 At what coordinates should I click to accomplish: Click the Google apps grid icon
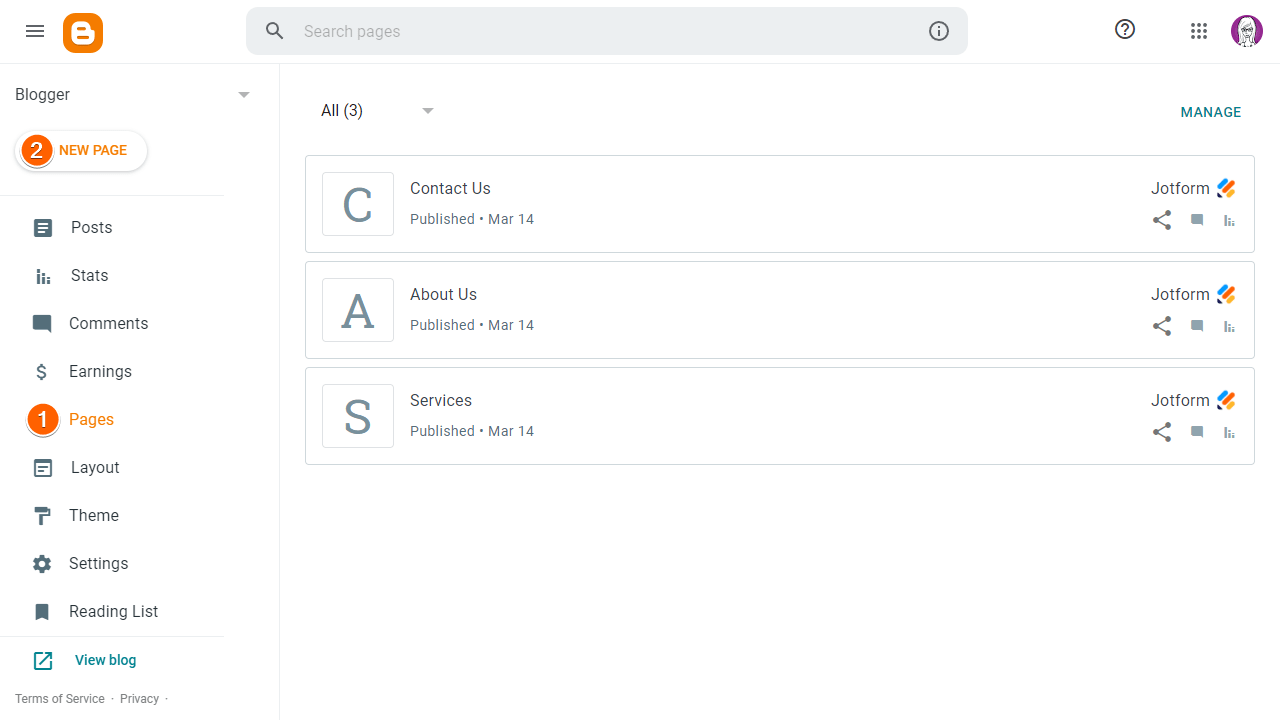click(x=1199, y=31)
